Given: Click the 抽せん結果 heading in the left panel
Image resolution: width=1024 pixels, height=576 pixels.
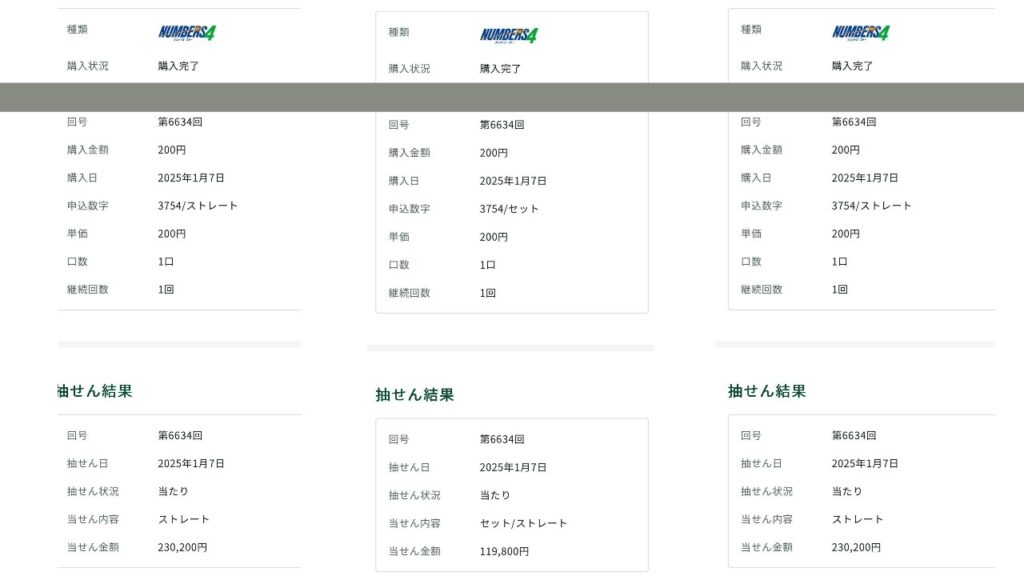Looking at the screenshot, I should click(x=94, y=391).
